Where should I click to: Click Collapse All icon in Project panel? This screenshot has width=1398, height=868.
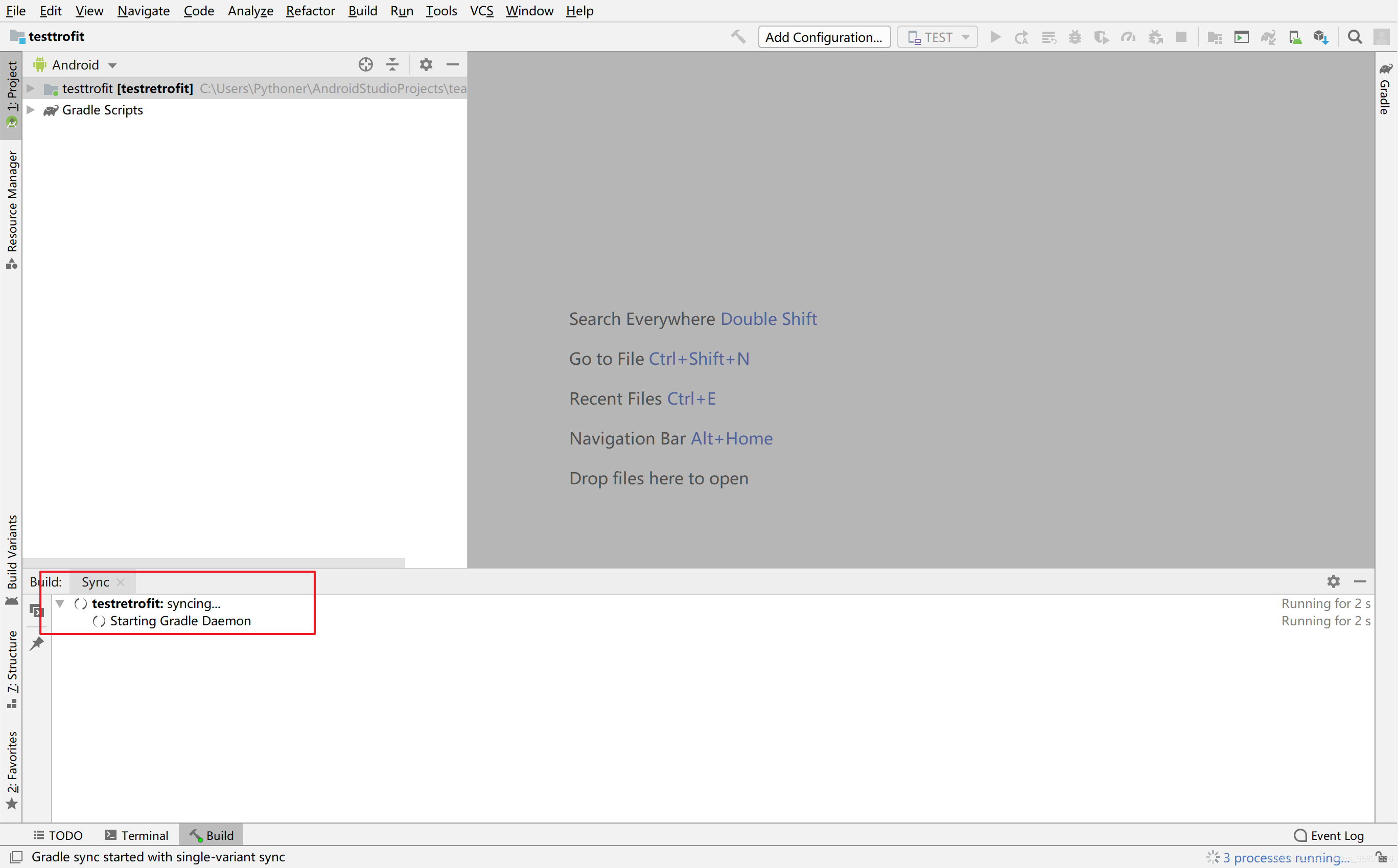coord(392,65)
